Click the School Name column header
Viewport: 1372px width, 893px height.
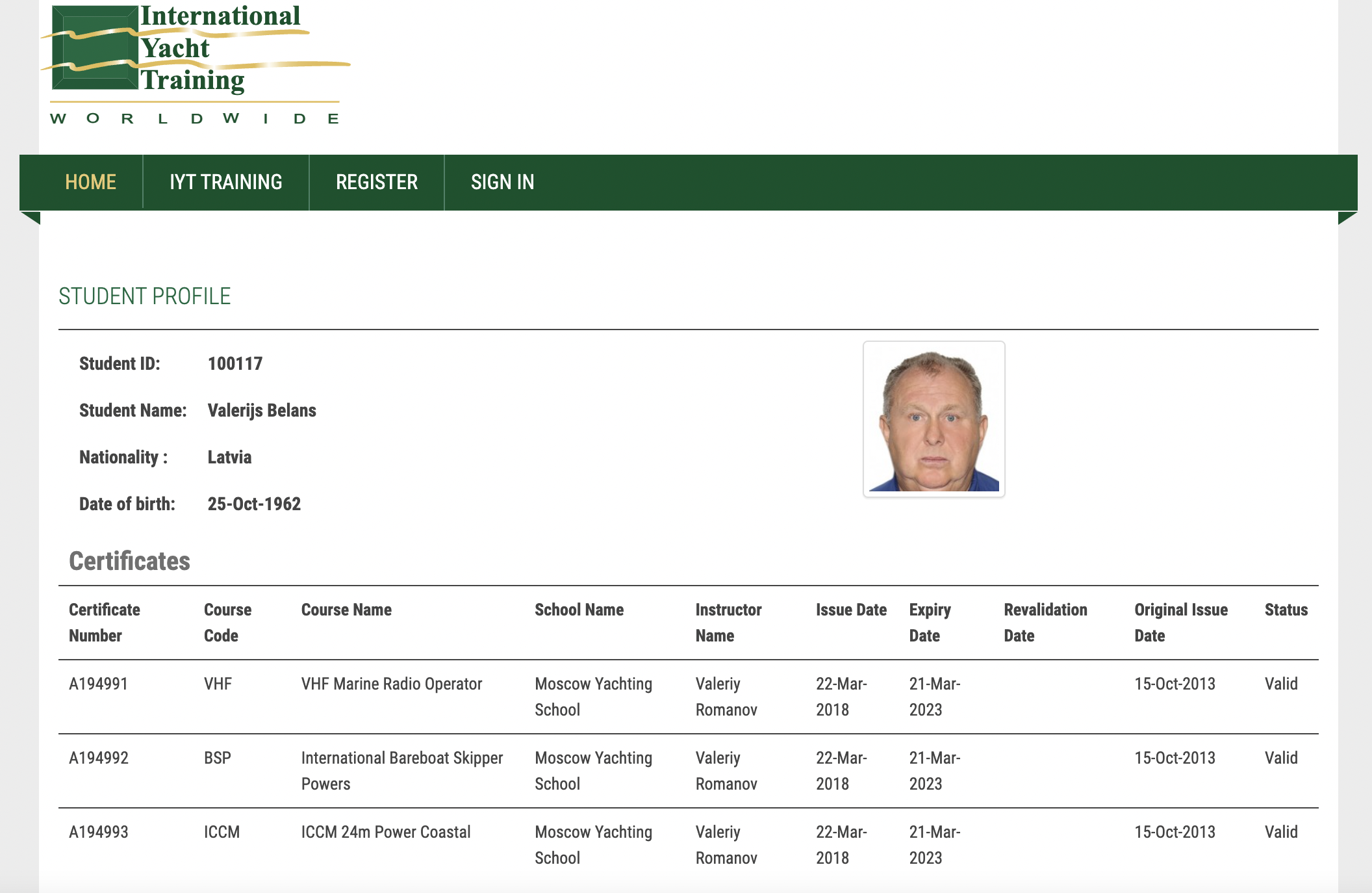pos(579,610)
